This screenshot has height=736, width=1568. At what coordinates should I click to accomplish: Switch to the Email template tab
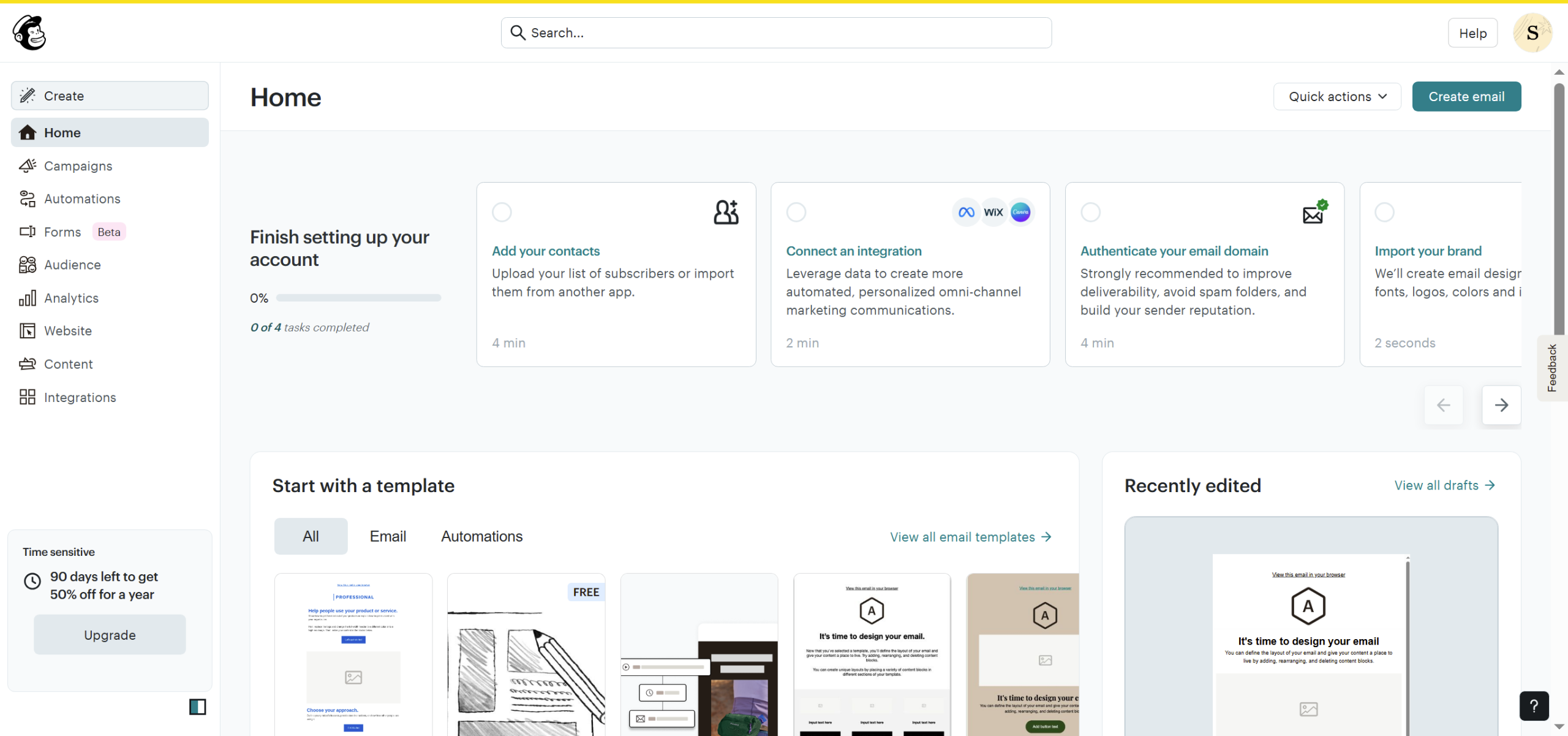point(388,536)
